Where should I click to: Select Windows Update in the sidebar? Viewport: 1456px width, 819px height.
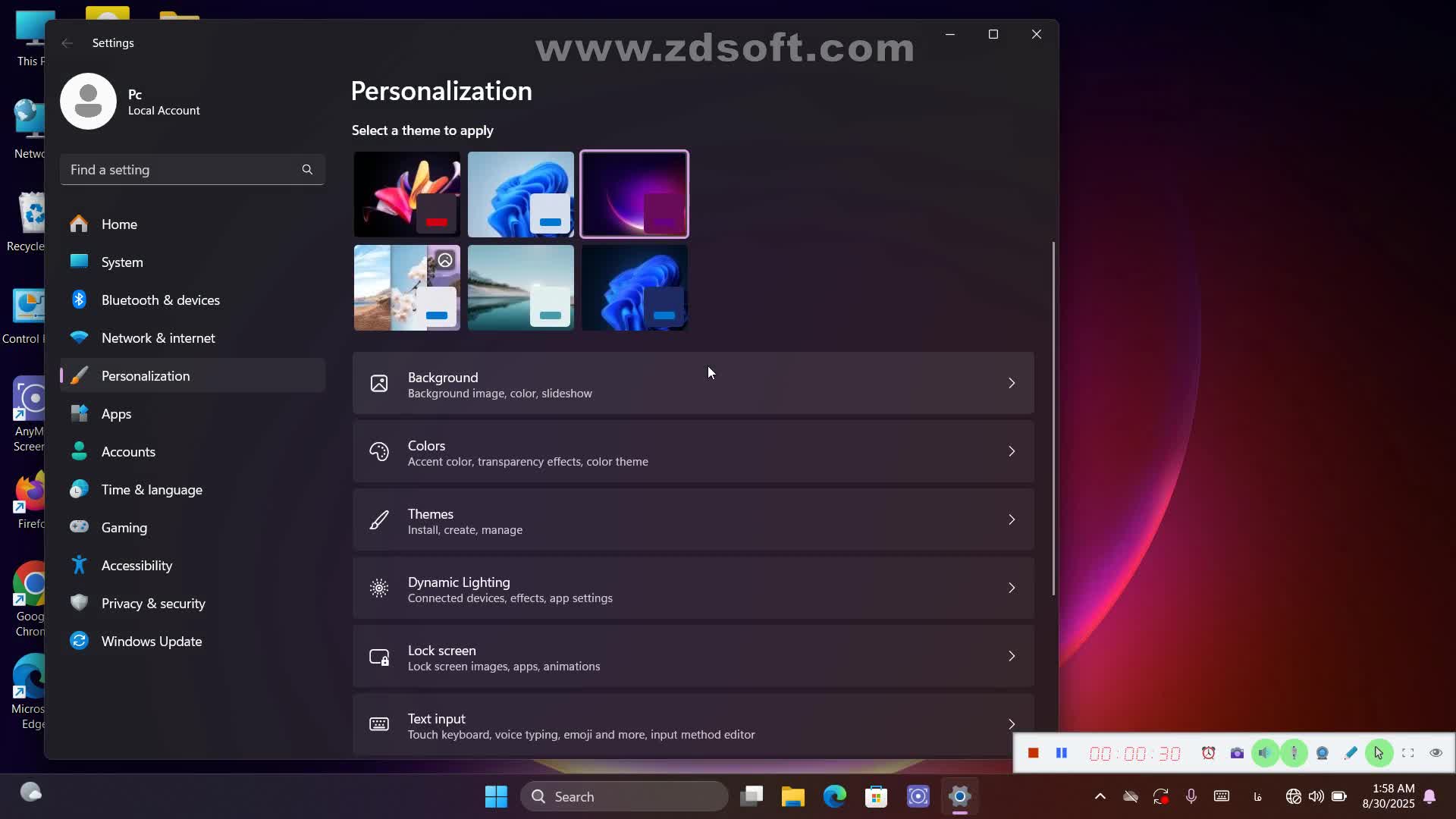pos(151,642)
